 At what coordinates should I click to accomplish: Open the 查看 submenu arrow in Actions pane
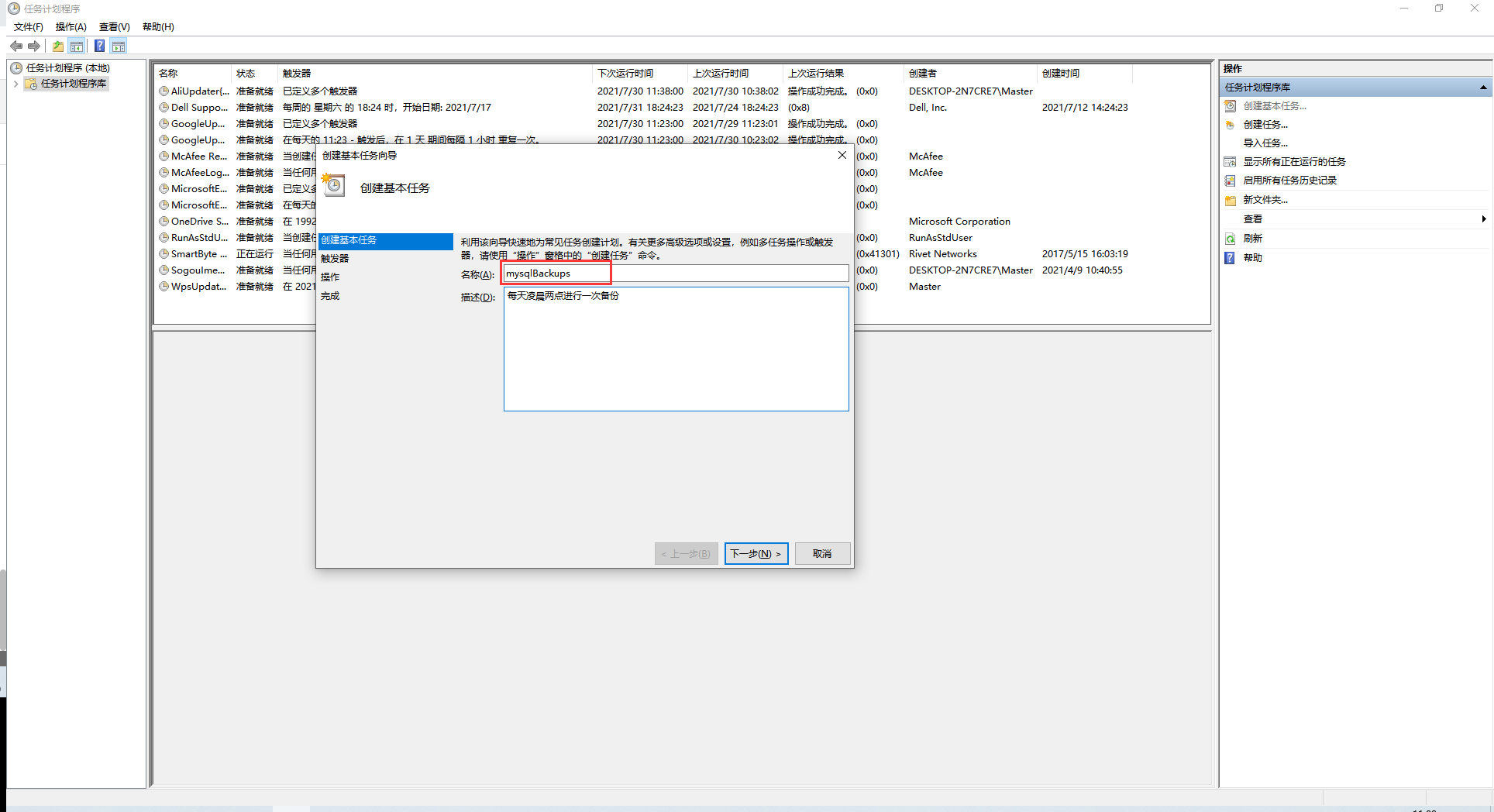tap(1483, 218)
